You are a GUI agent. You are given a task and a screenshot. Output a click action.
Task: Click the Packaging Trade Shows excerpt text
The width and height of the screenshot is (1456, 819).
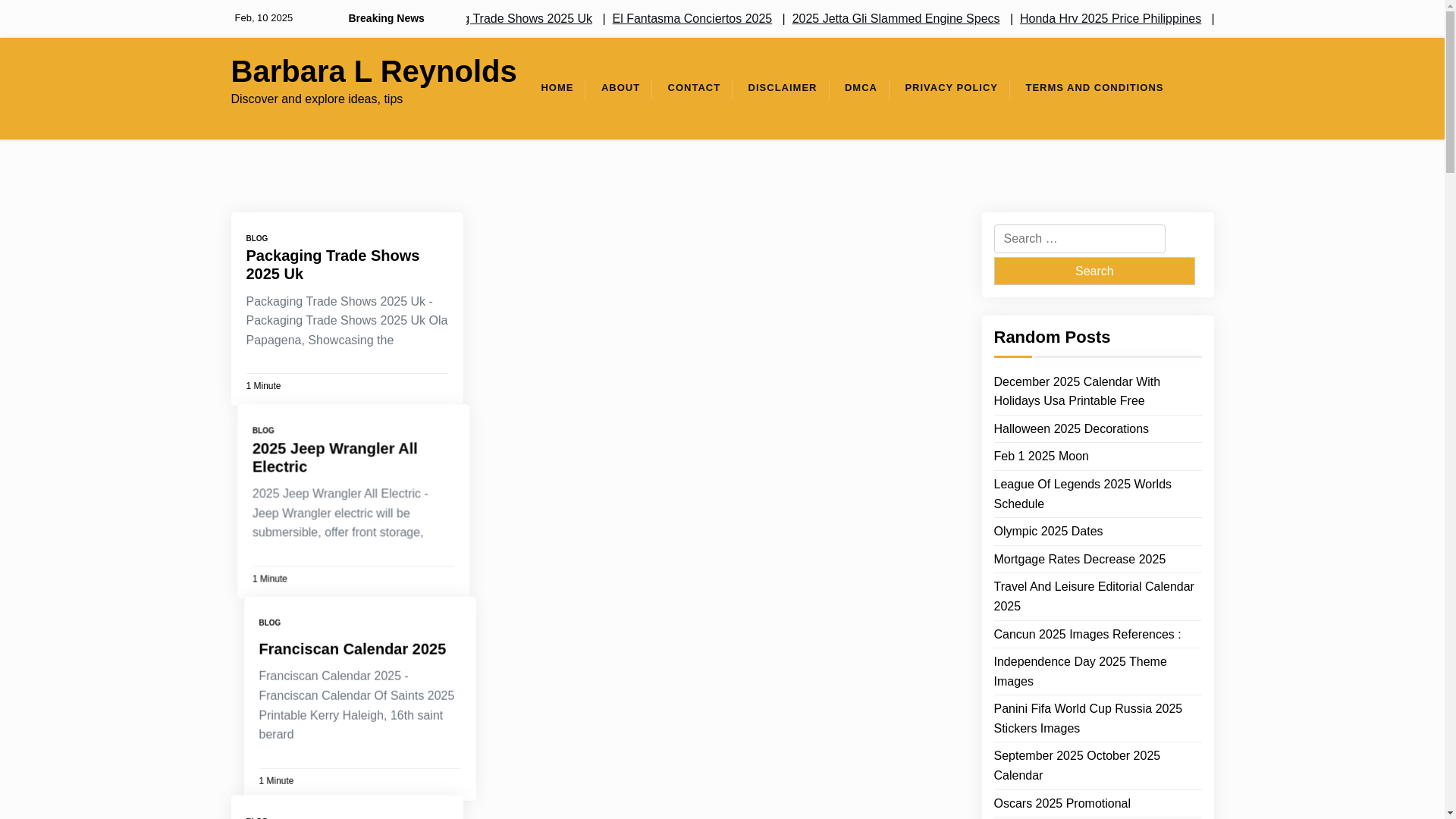coord(347,321)
